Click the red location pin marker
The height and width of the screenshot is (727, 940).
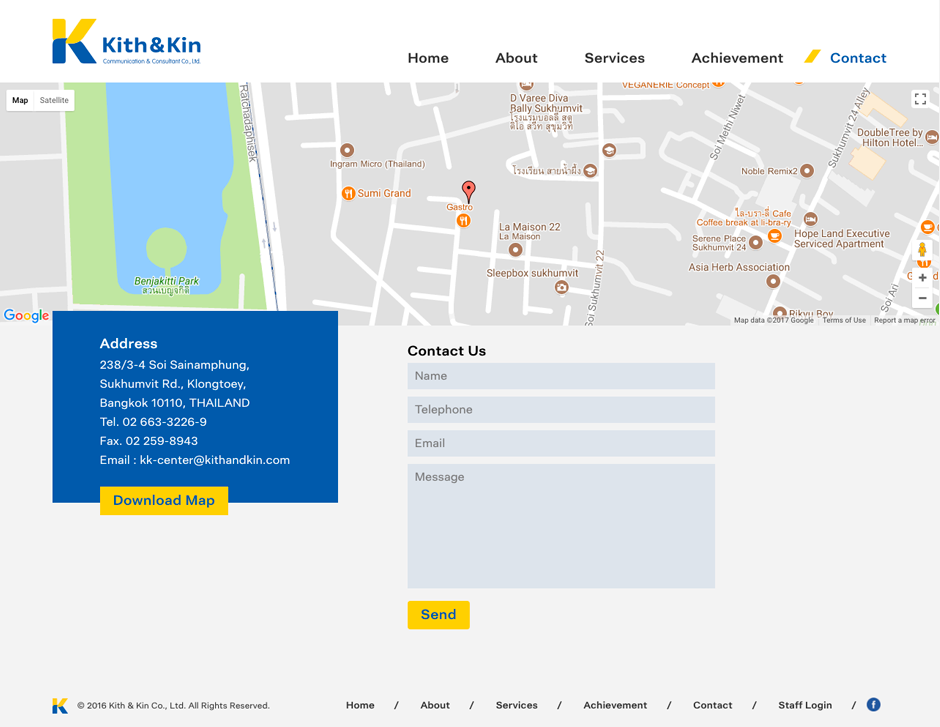tap(469, 191)
